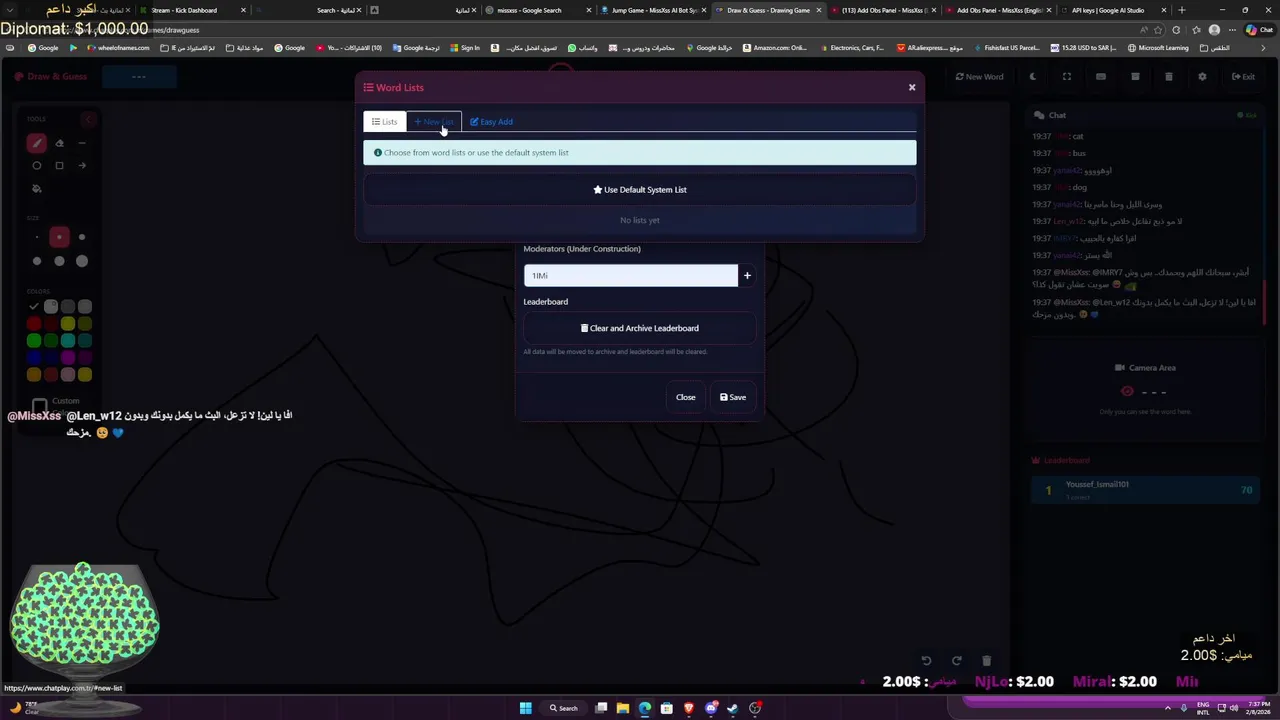Viewport: 1280px width, 720px height.
Task: Click the keyboard icon in toolbar
Action: (x=1101, y=77)
